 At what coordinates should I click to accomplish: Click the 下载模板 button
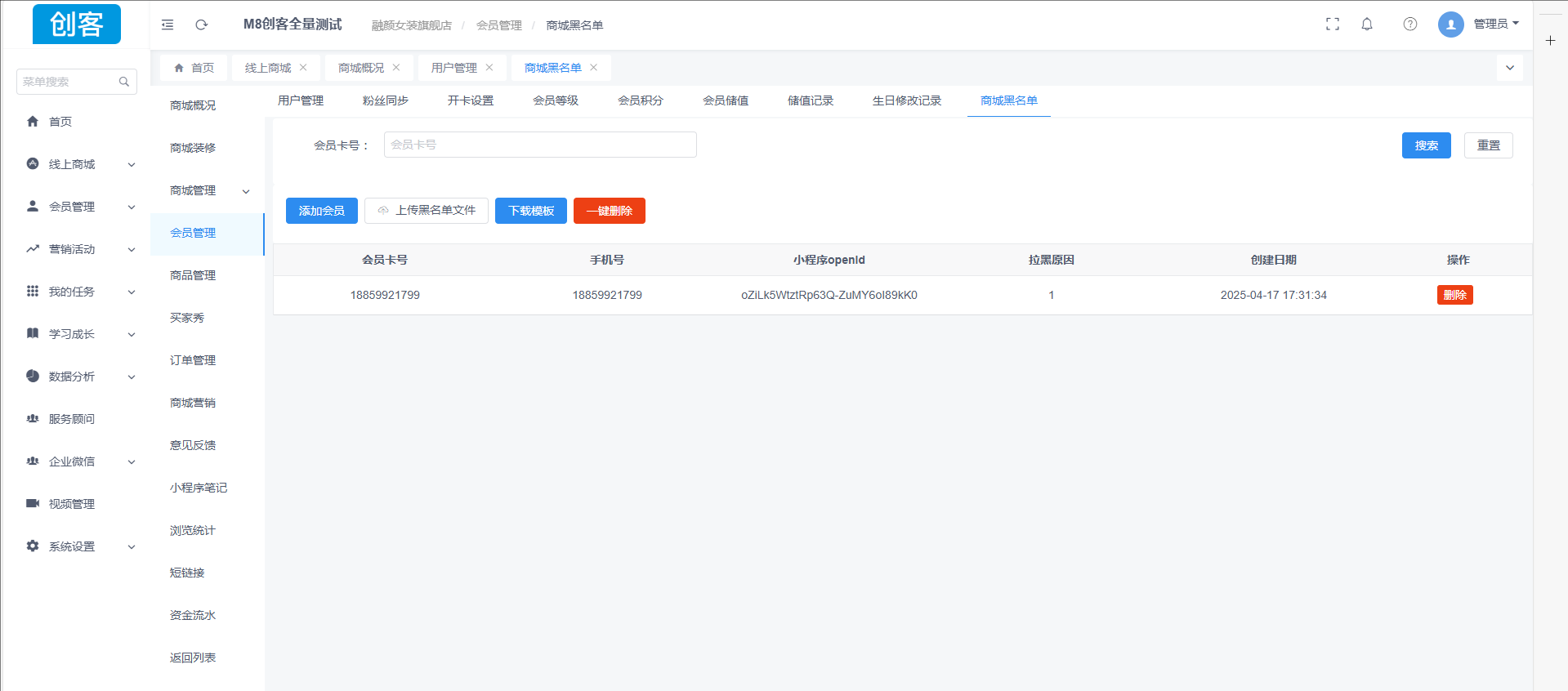[531, 211]
